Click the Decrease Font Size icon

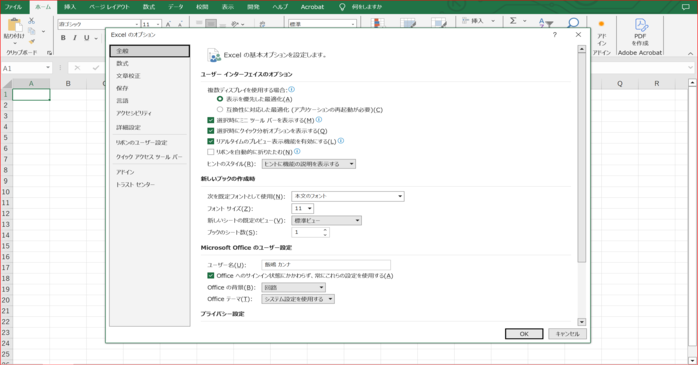180,24
